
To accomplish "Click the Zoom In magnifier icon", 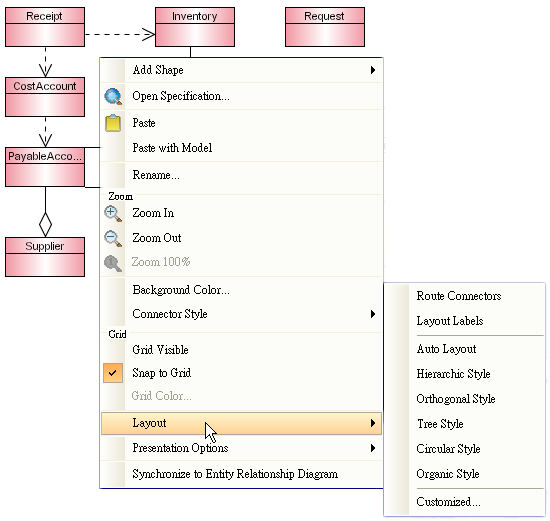I will click(113, 214).
